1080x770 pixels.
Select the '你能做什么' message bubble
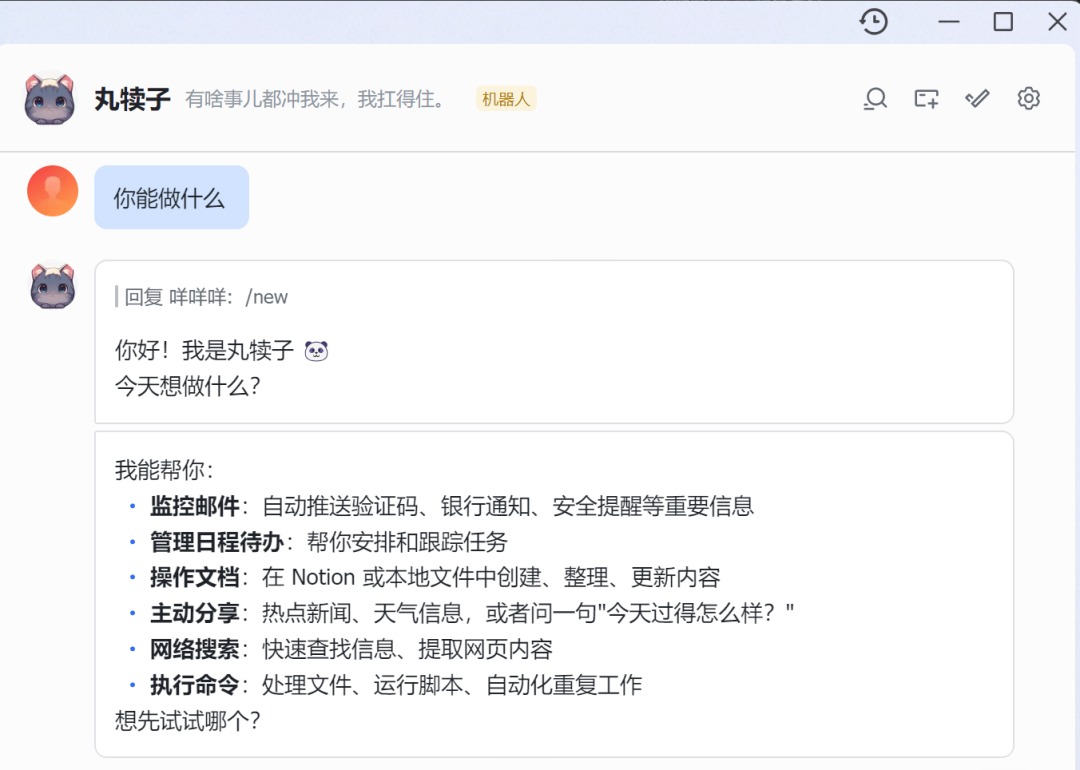[x=170, y=198]
